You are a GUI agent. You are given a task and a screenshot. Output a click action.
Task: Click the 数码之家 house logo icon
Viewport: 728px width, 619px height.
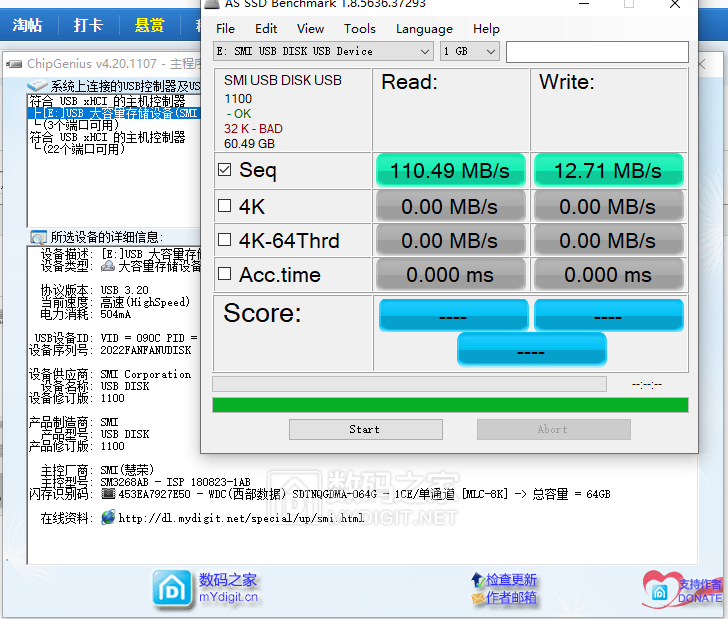click(172, 588)
